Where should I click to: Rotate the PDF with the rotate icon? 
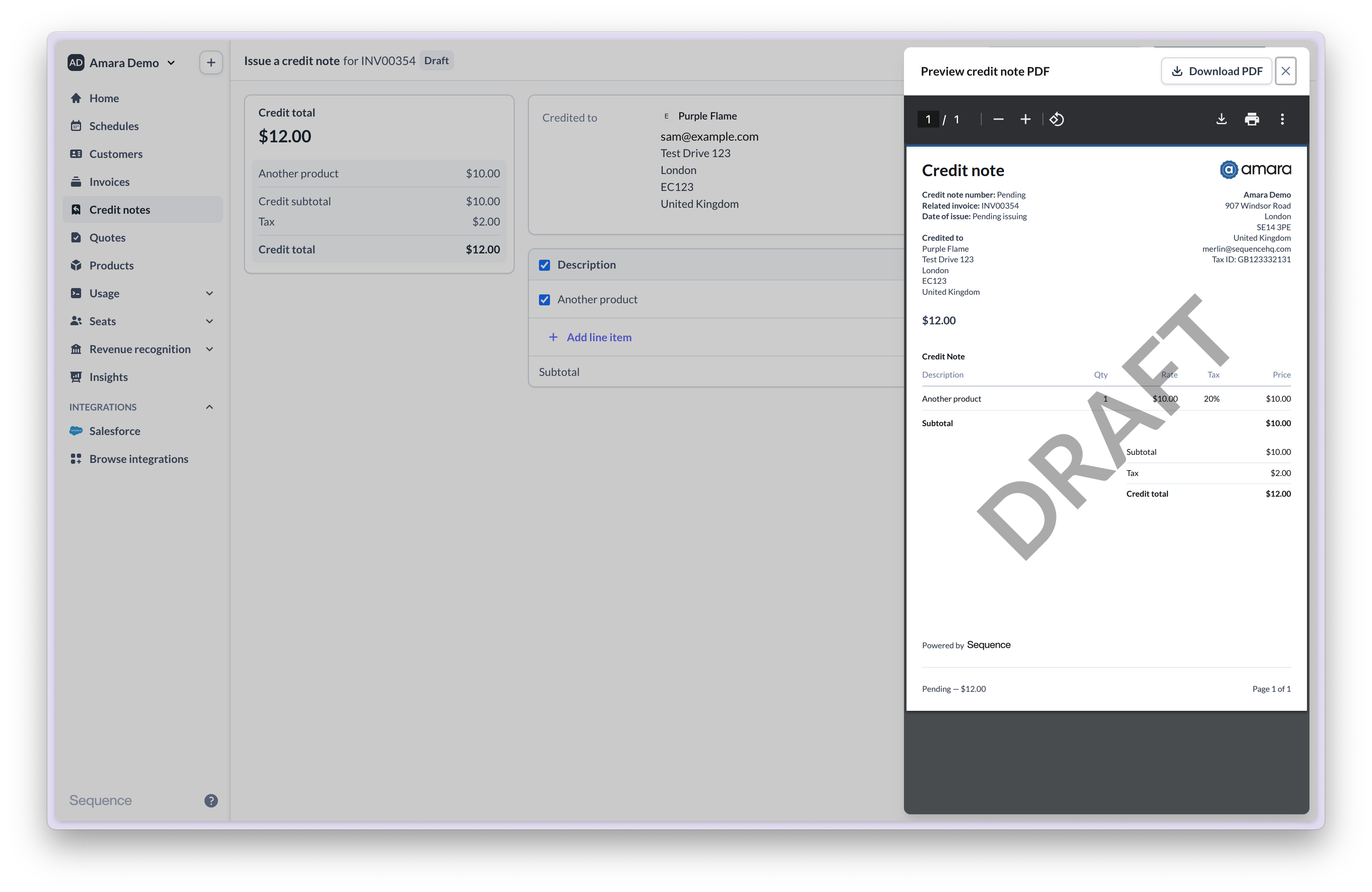1057,119
